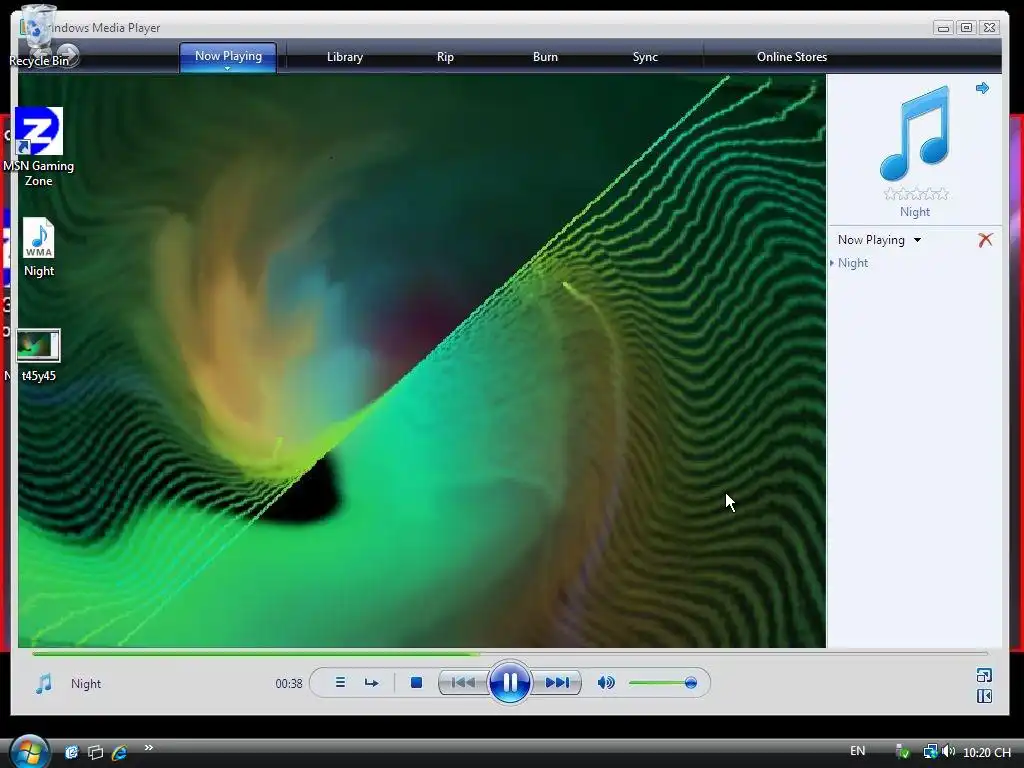Launch Internet Explorer from quick launch
Image resolution: width=1024 pixels, height=768 pixels.
pyautogui.click(x=120, y=752)
